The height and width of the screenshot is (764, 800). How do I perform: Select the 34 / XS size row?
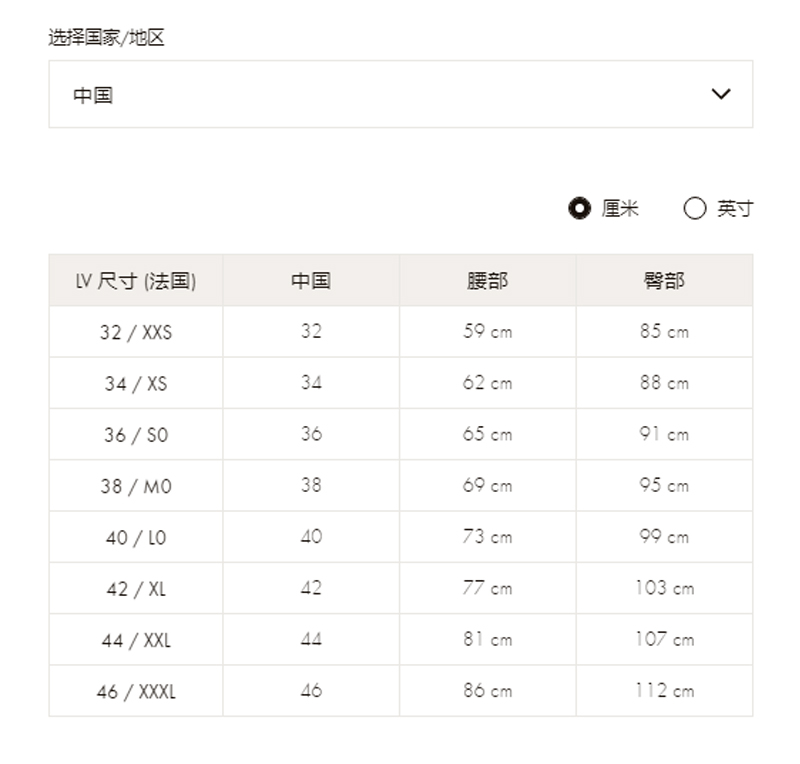136,383
